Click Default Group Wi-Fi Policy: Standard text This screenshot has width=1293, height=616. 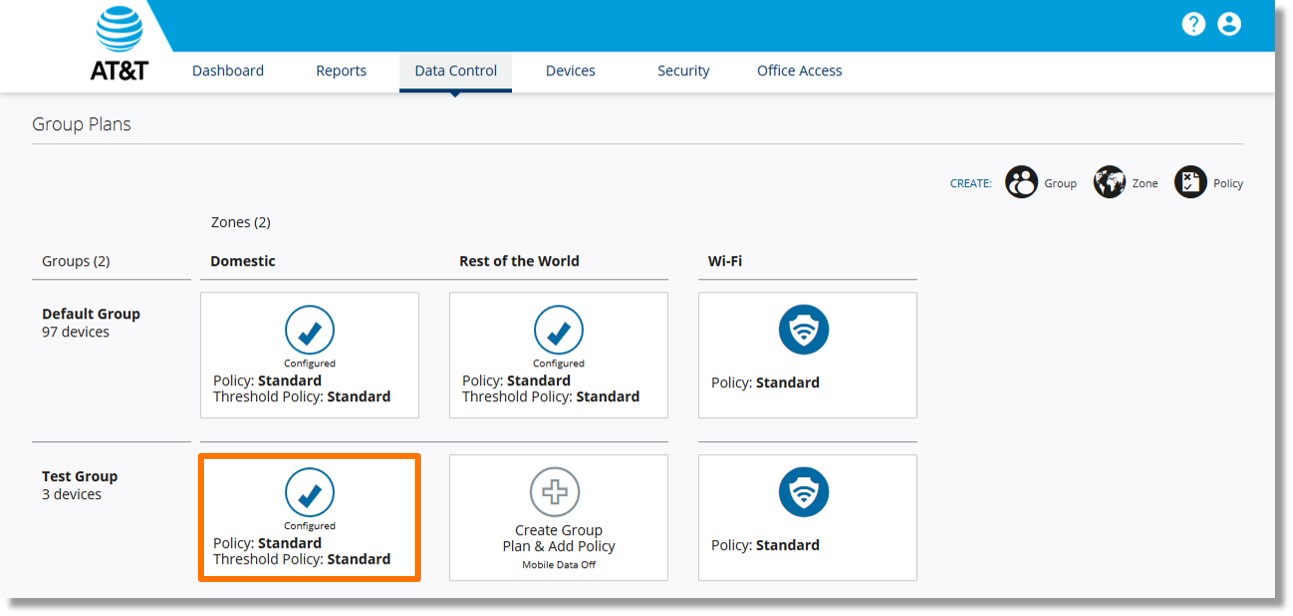pyautogui.click(x=765, y=383)
